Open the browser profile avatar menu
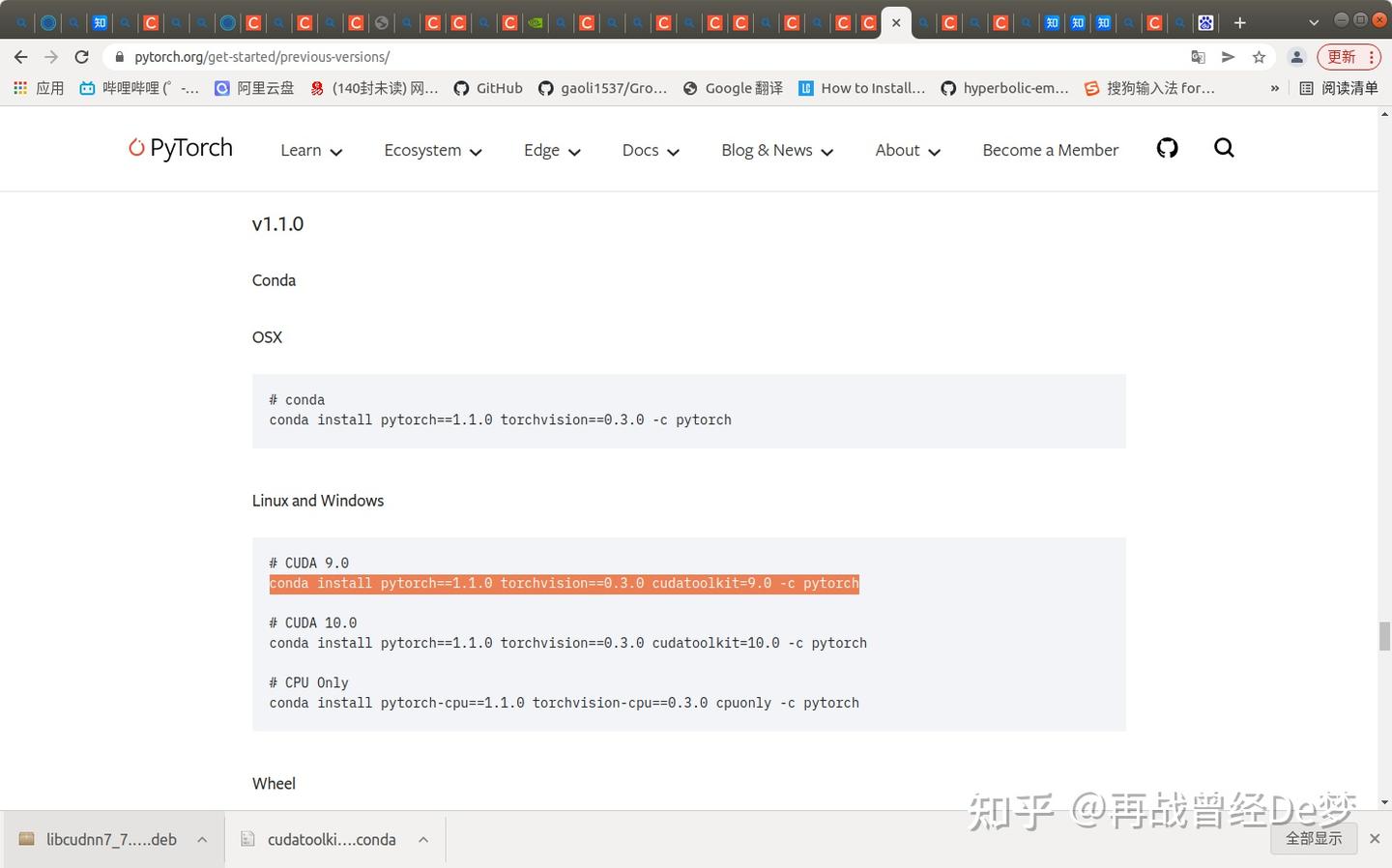Image resolution: width=1392 pixels, height=868 pixels. pos(1296,56)
